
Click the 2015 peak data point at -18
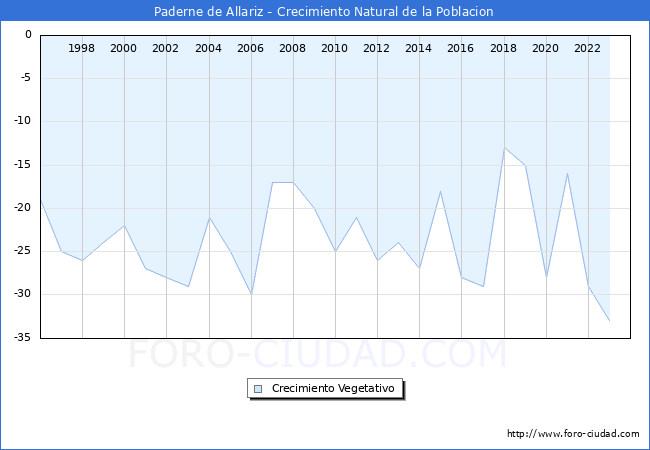click(440, 191)
